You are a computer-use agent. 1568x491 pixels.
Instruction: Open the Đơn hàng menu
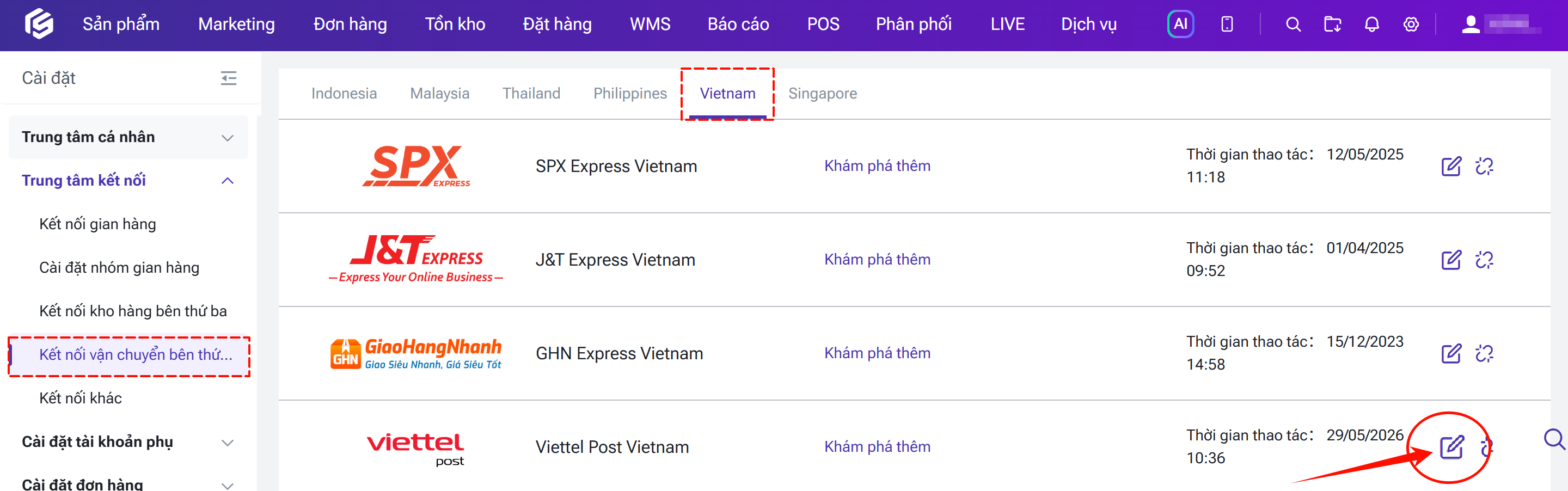coord(350,24)
